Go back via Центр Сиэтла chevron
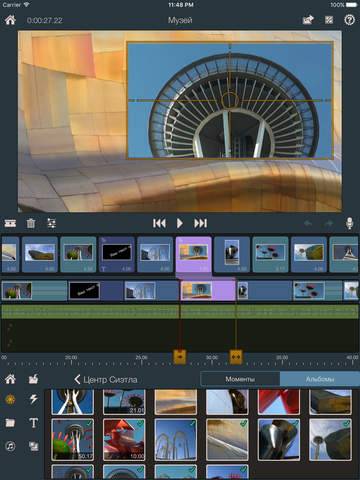 (x=105, y=379)
